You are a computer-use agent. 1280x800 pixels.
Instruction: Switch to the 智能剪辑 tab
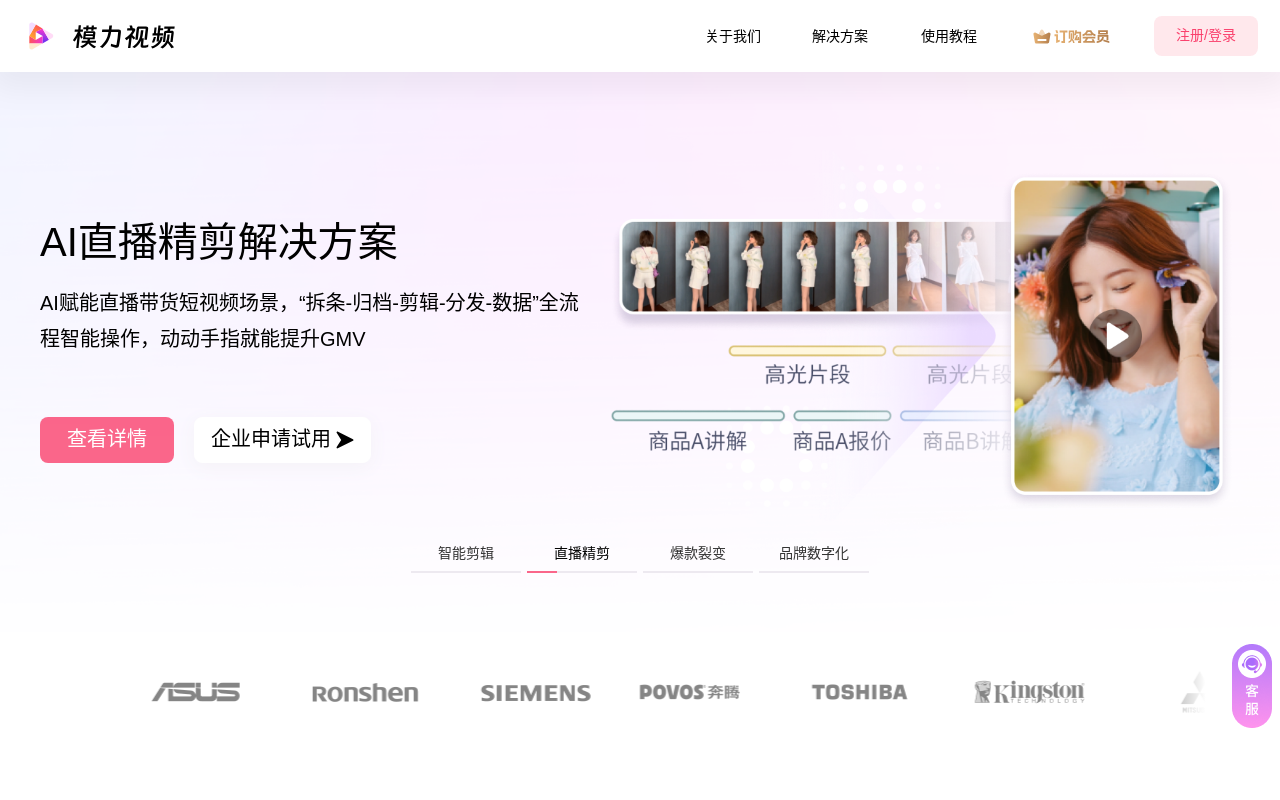coord(466,554)
